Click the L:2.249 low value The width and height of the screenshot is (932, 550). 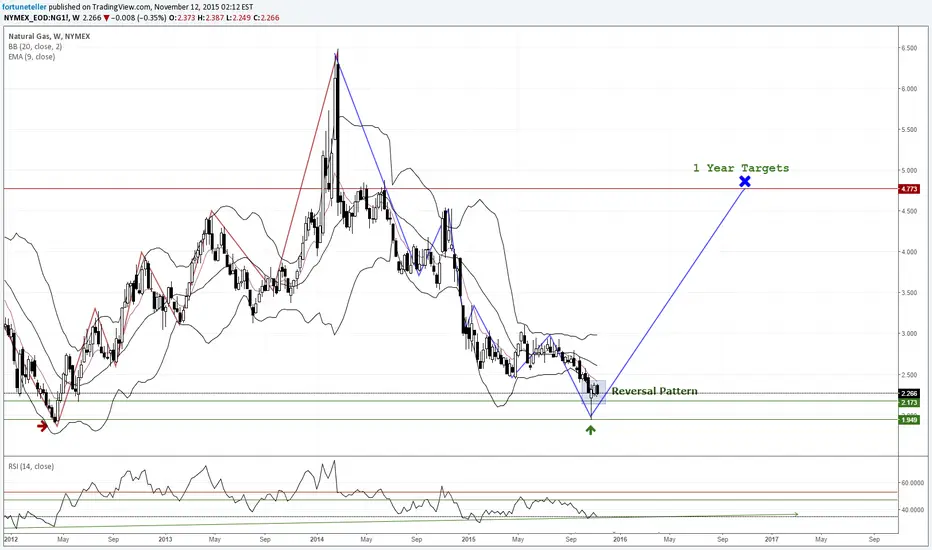(238, 18)
